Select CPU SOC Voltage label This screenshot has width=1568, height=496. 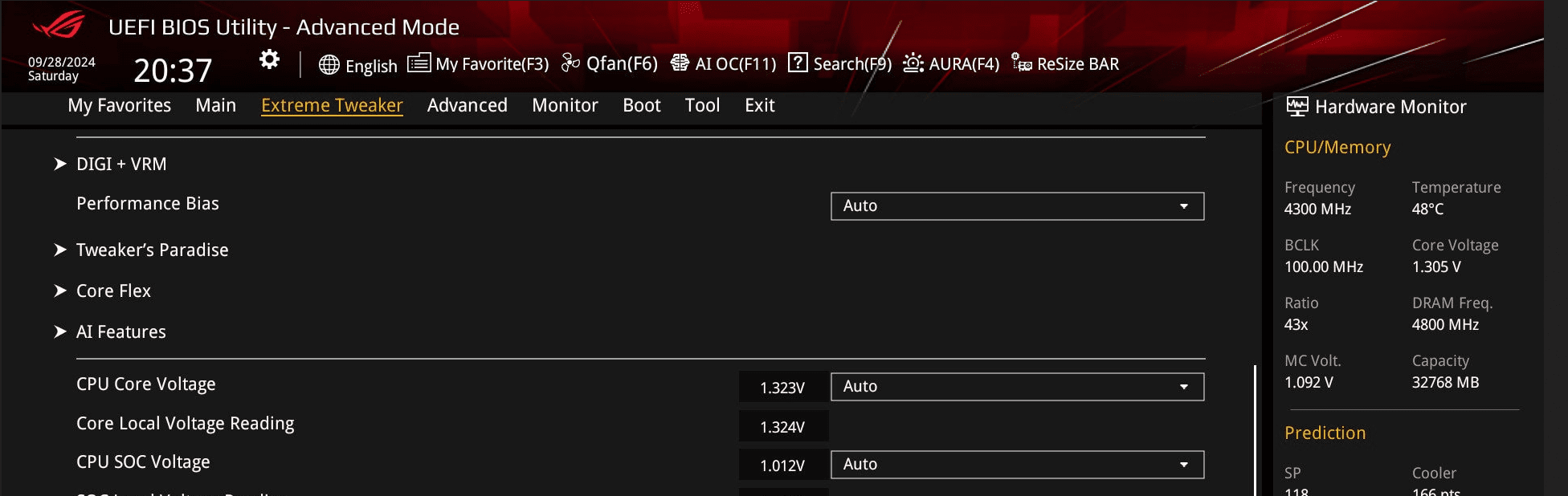coord(143,462)
